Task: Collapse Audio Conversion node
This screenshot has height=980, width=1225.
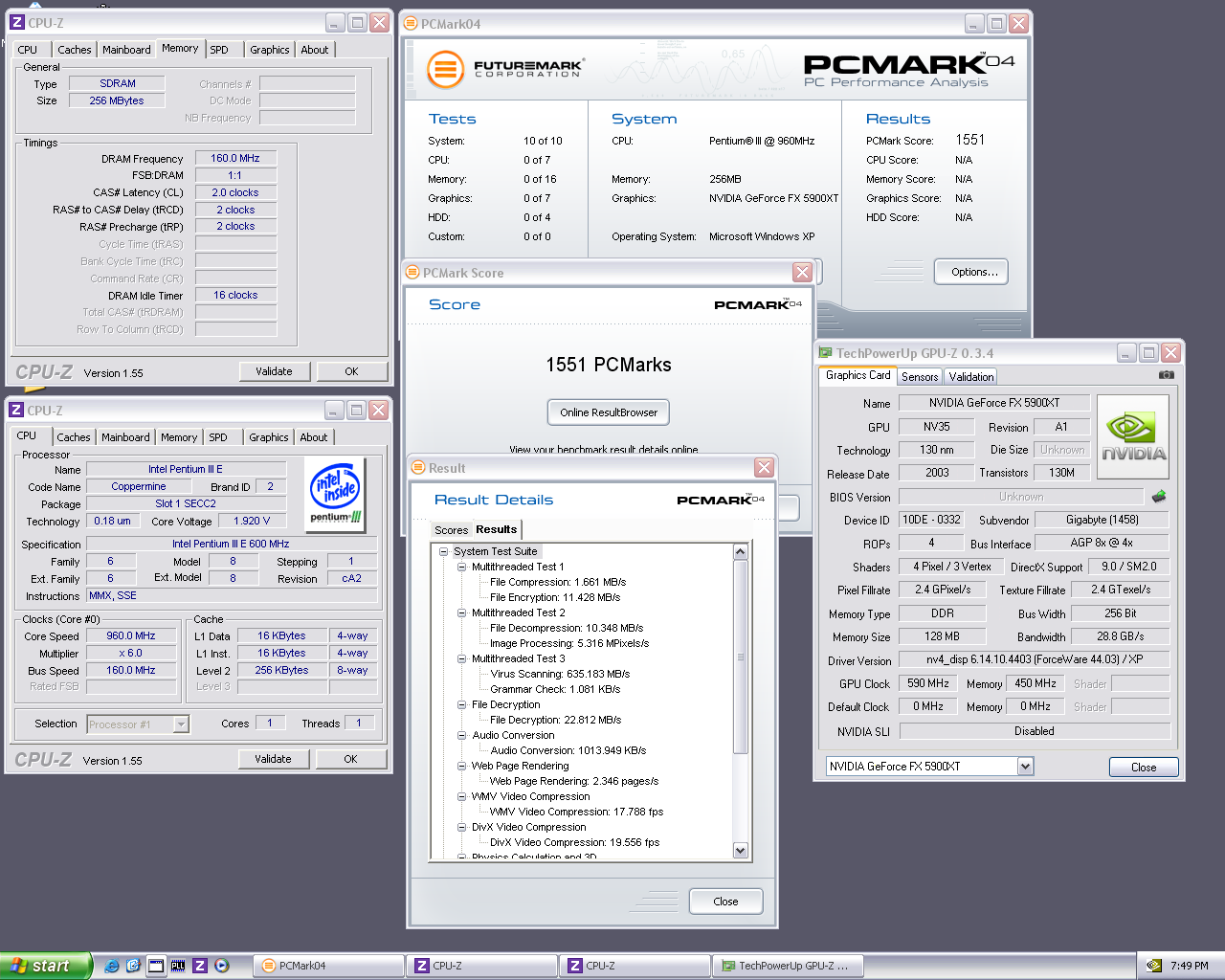Action: [461, 735]
